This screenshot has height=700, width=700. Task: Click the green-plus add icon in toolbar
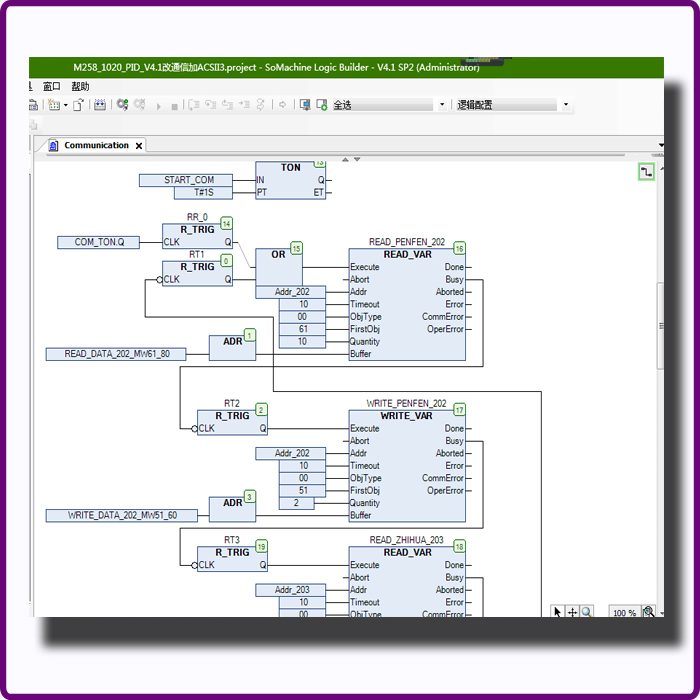[322, 105]
